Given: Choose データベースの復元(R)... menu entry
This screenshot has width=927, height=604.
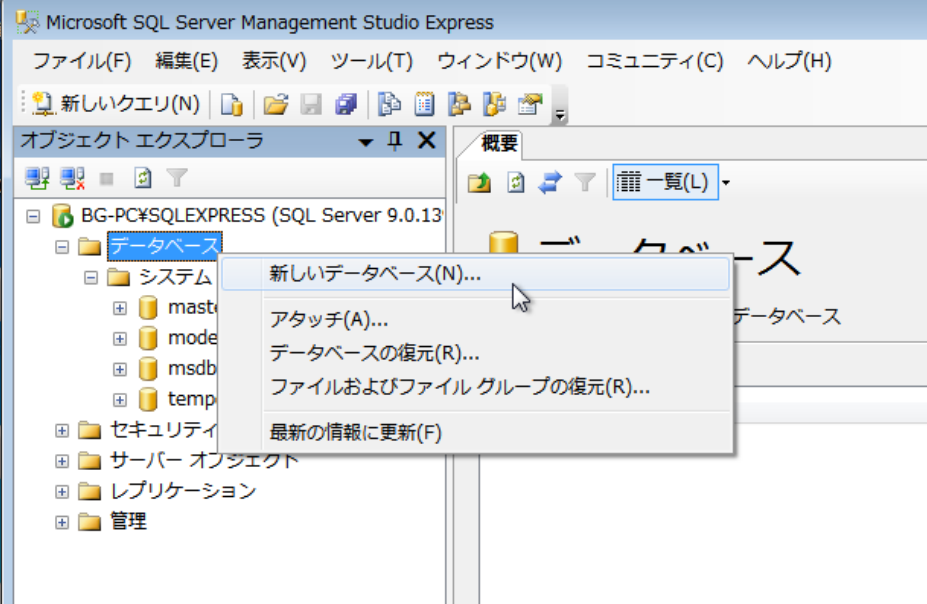Looking at the screenshot, I should pos(475,353).
